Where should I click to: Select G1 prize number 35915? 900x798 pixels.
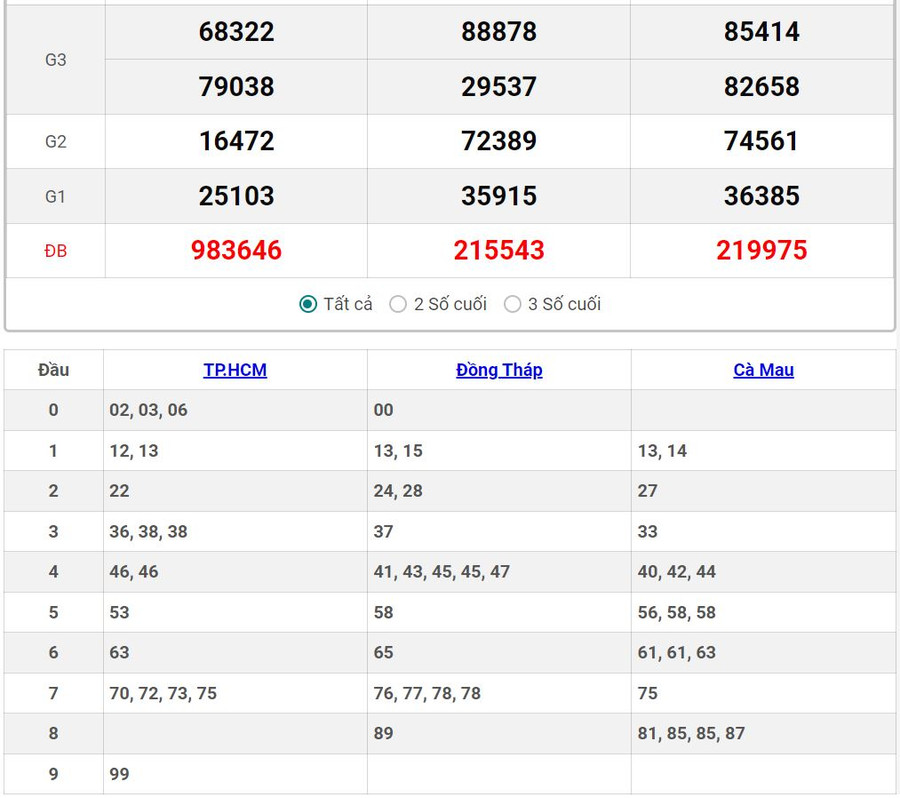pyautogui.click(x=499, y=196)
